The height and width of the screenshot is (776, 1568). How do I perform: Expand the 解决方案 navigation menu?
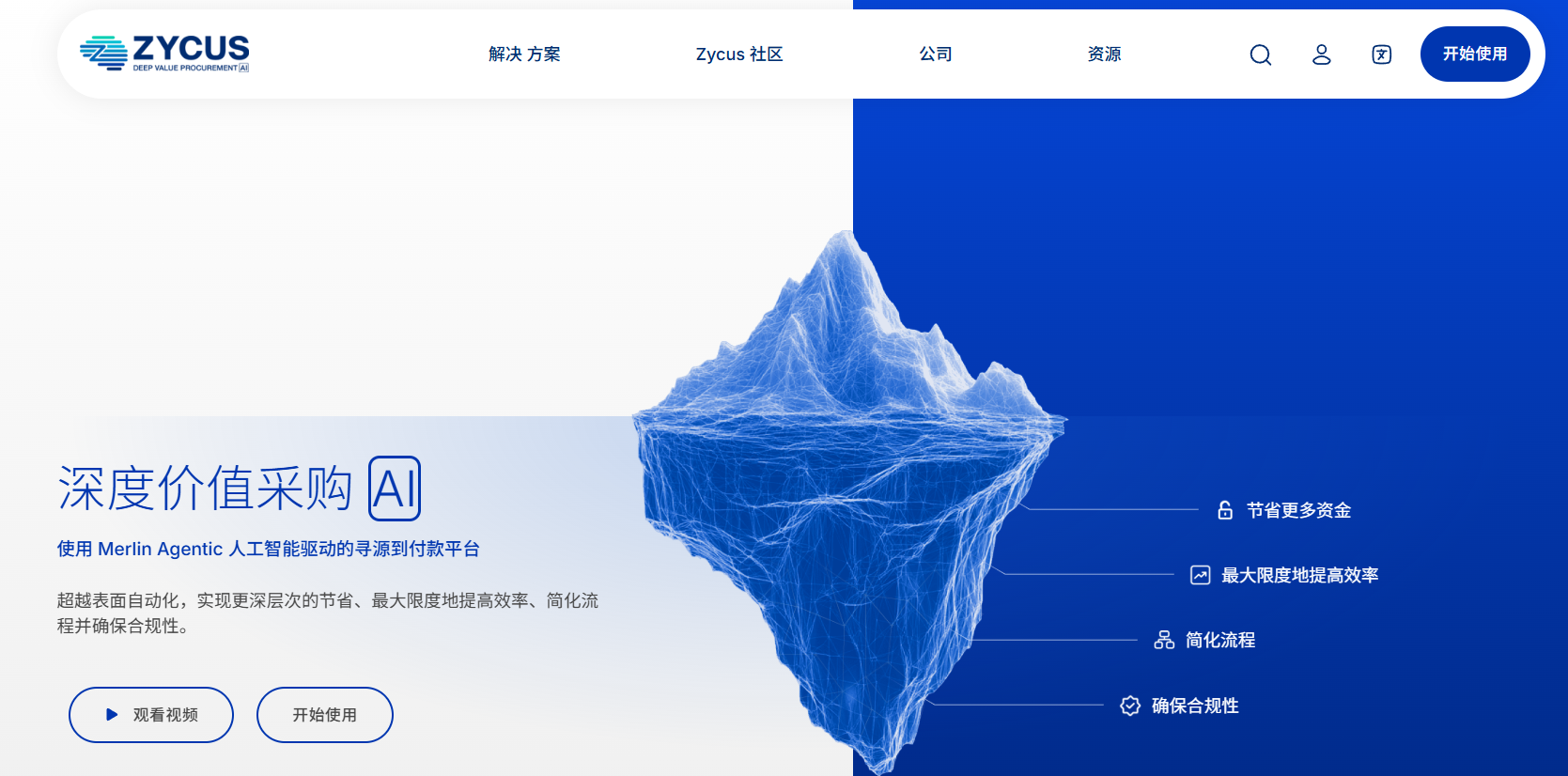point(524,54)
